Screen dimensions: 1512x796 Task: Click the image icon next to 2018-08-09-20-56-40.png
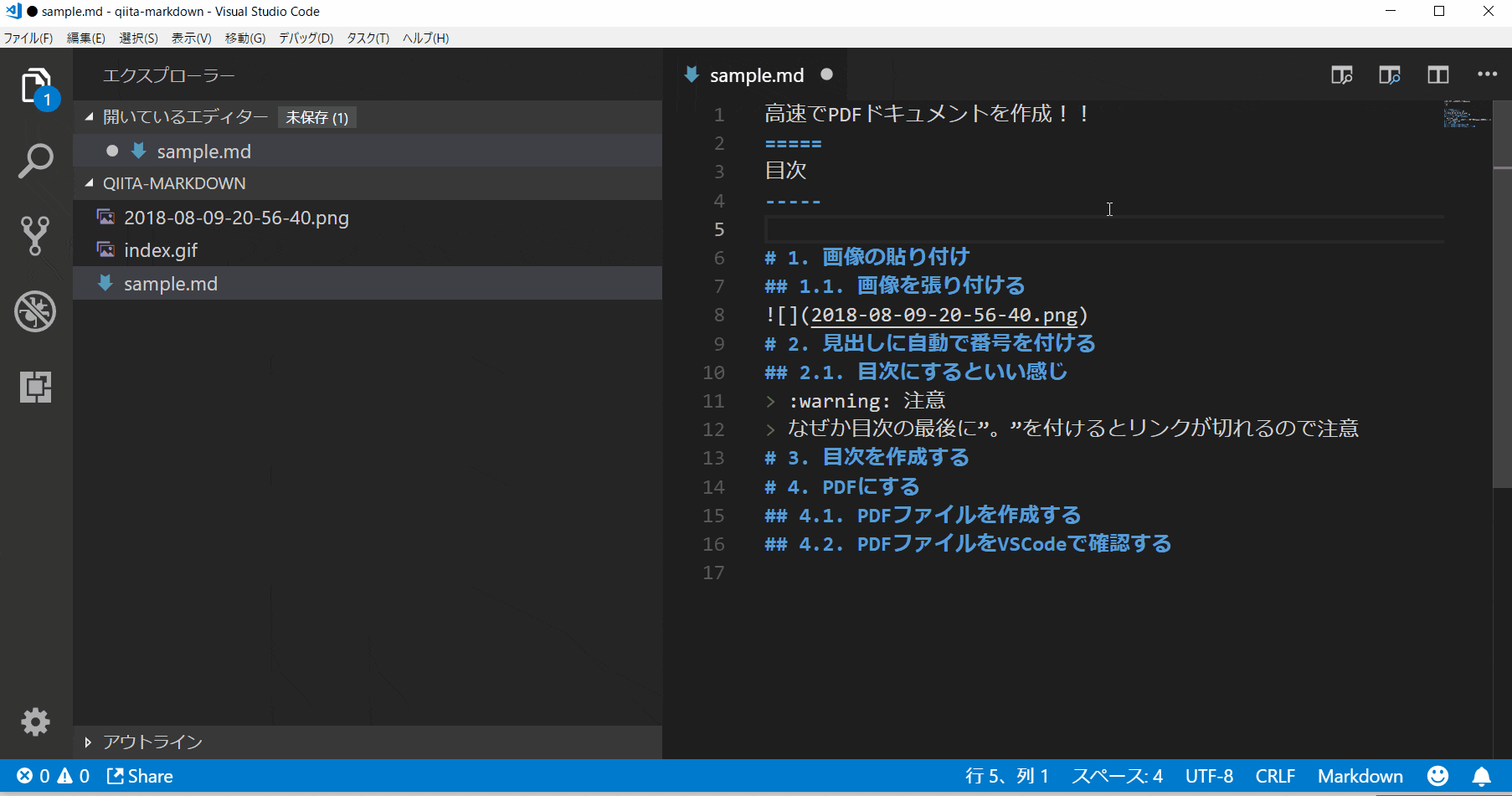(x=105, y=217)
